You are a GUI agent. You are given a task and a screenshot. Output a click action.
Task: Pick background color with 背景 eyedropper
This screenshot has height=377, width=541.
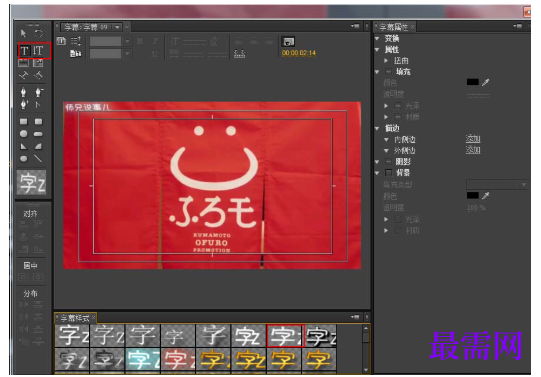[x=485, y=196]
